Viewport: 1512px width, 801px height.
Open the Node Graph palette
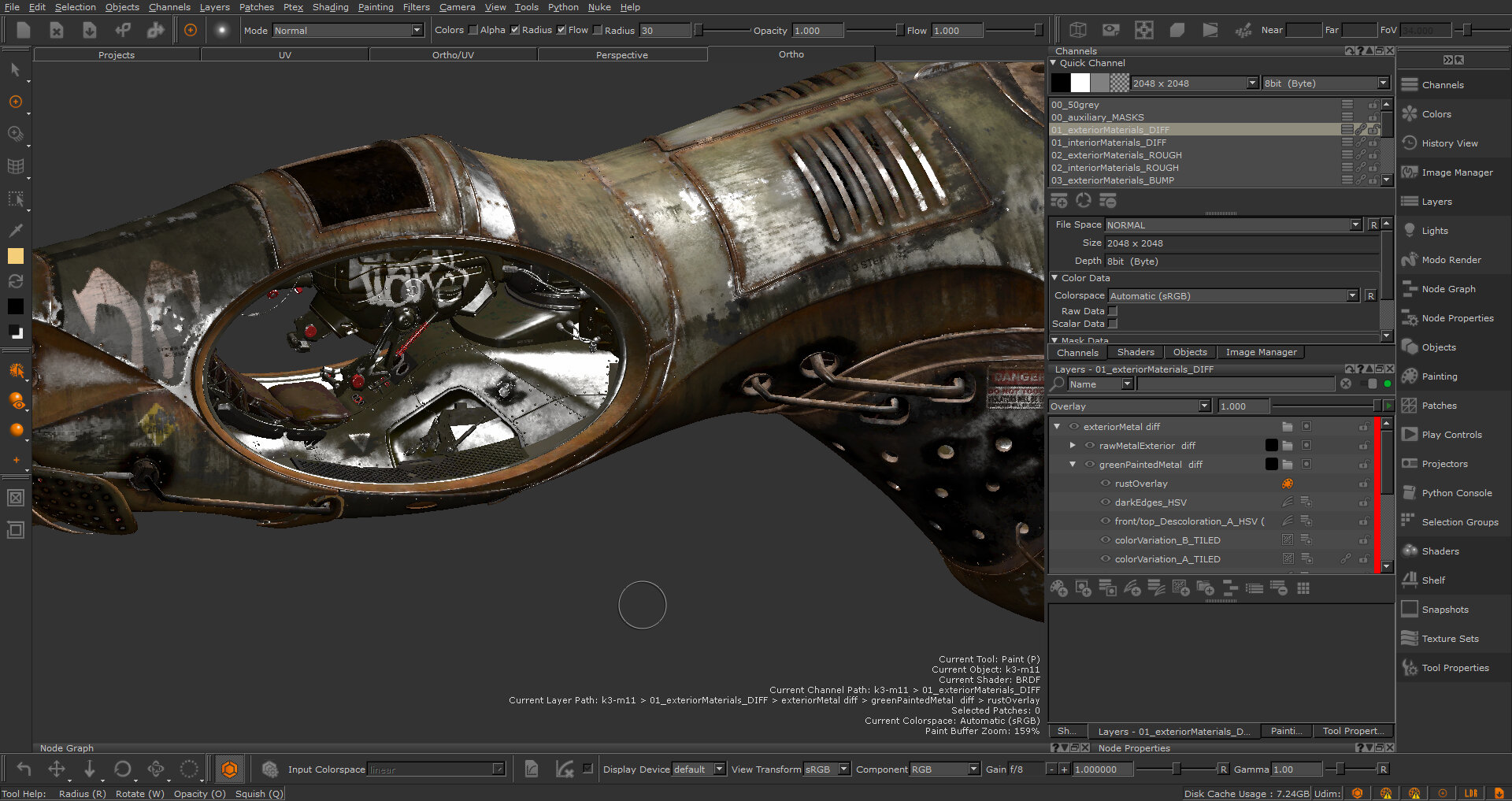[1448, 289]
